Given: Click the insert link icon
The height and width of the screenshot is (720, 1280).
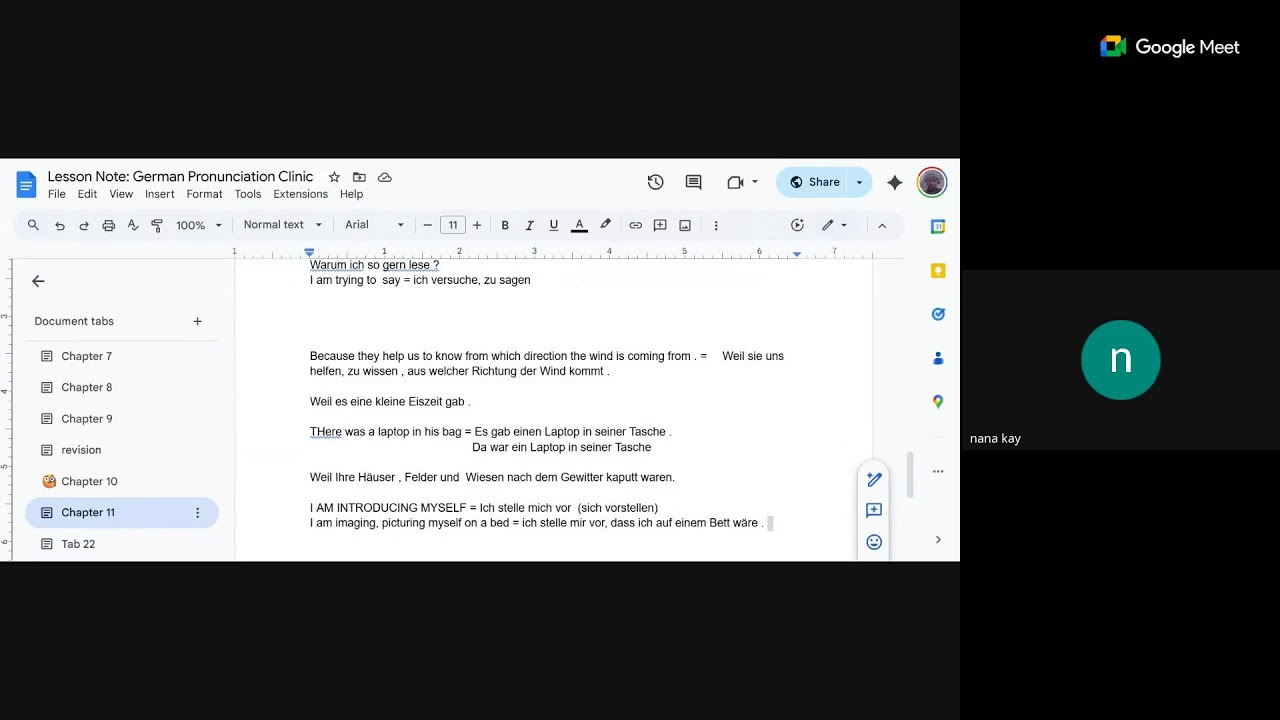Looking at the screenshot, I should coord(635,225).
